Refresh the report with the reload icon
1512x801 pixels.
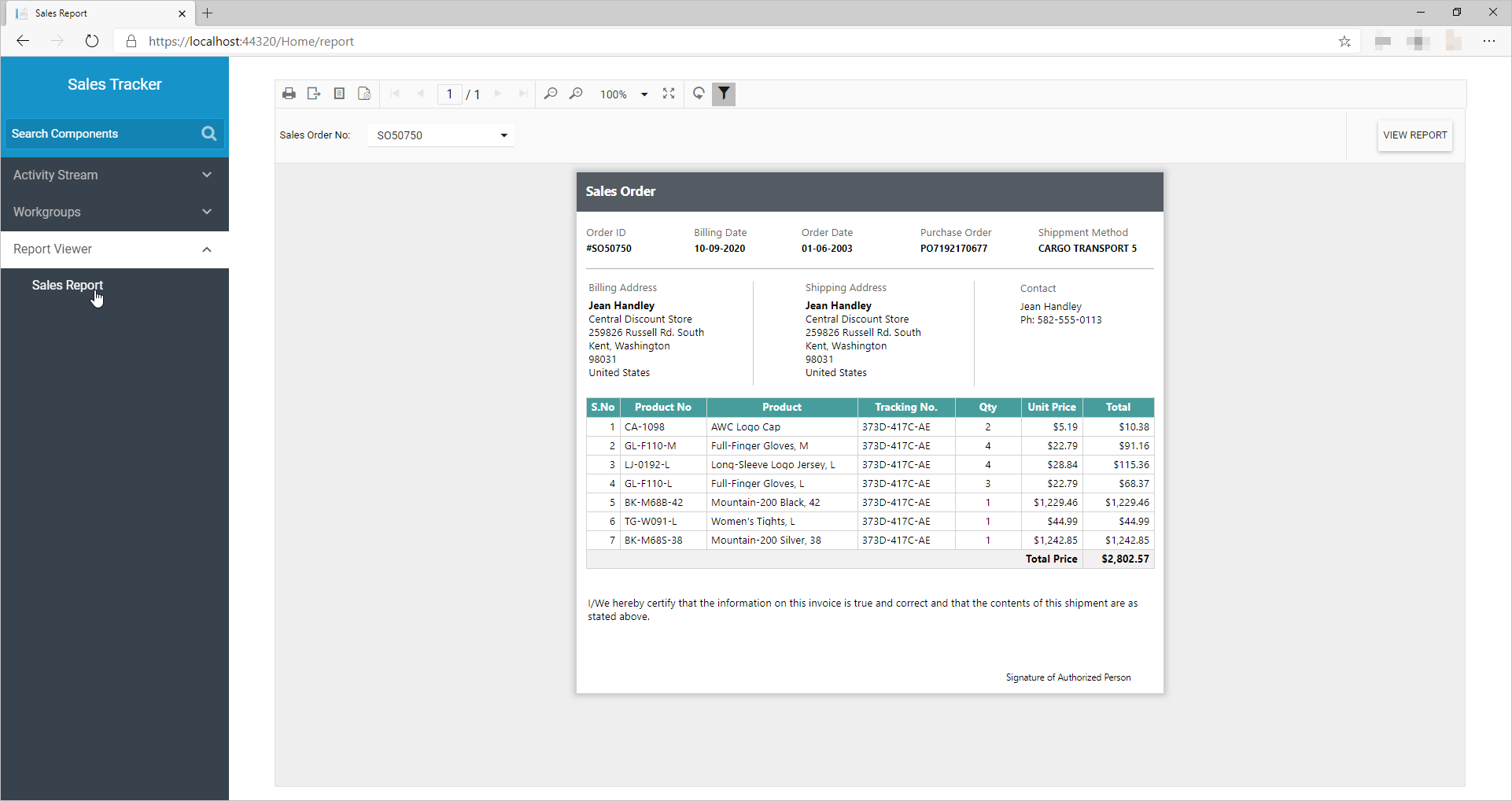click(x=699, y=94)
